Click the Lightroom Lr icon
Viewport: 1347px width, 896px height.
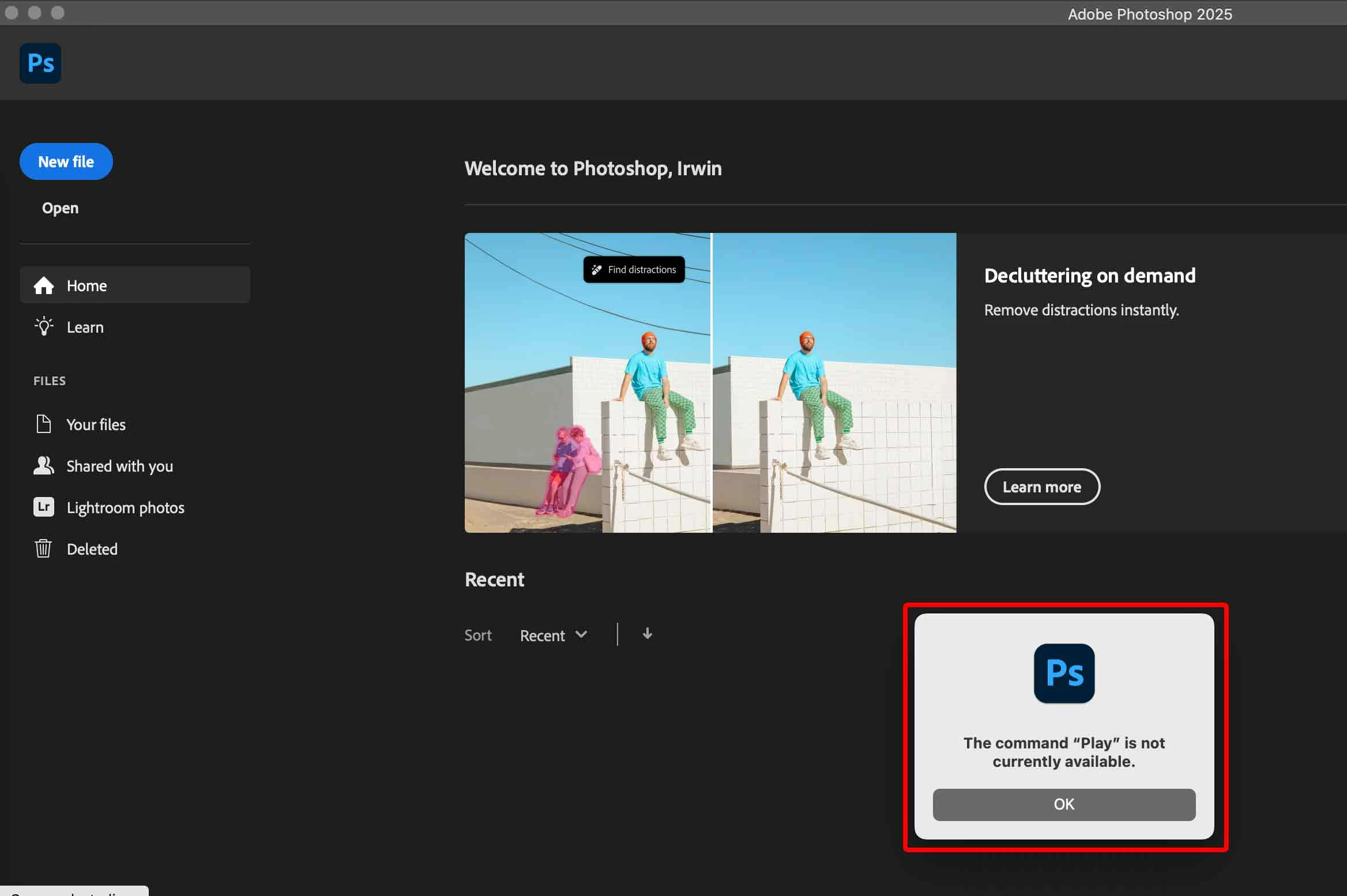(44, 507)
